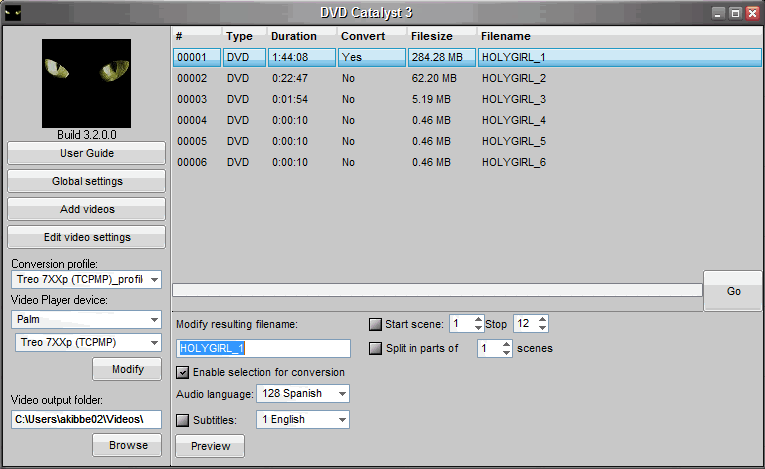Viewport: 765px width, 469px height.
Task: Decrease the Stop scene spinner value
Action: (x=542, y=329)
